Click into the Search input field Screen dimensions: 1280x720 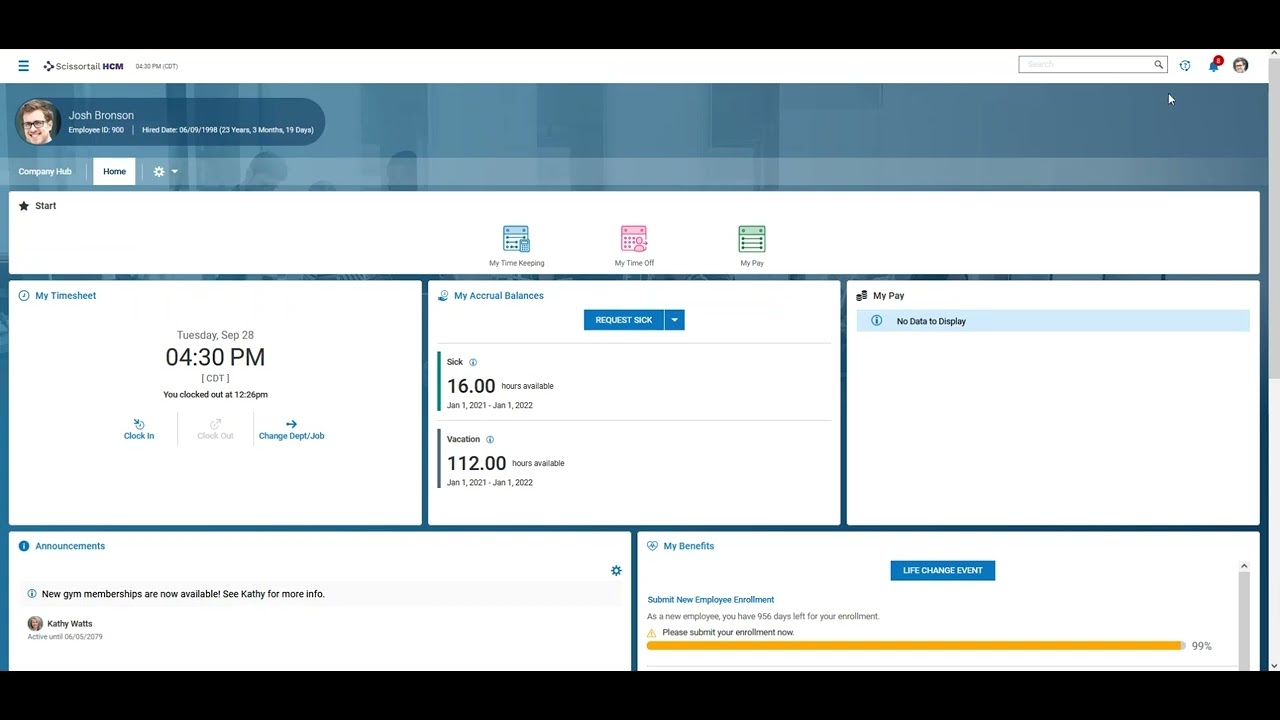tap(1085, 65)
